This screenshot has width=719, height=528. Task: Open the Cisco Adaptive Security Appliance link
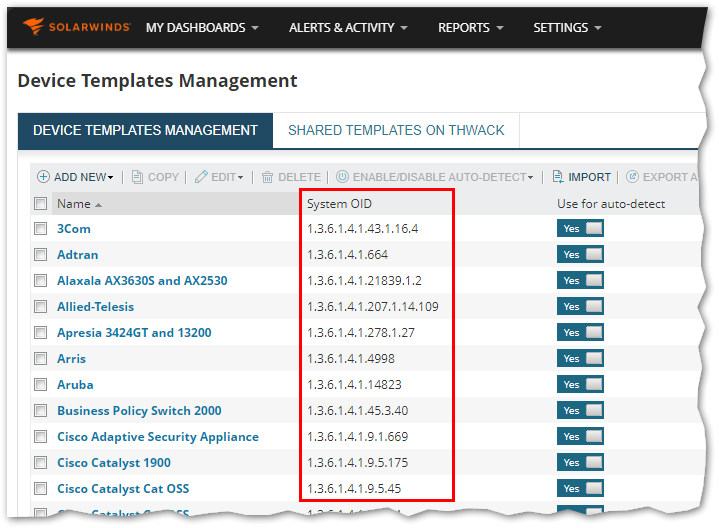coord(158,437)
